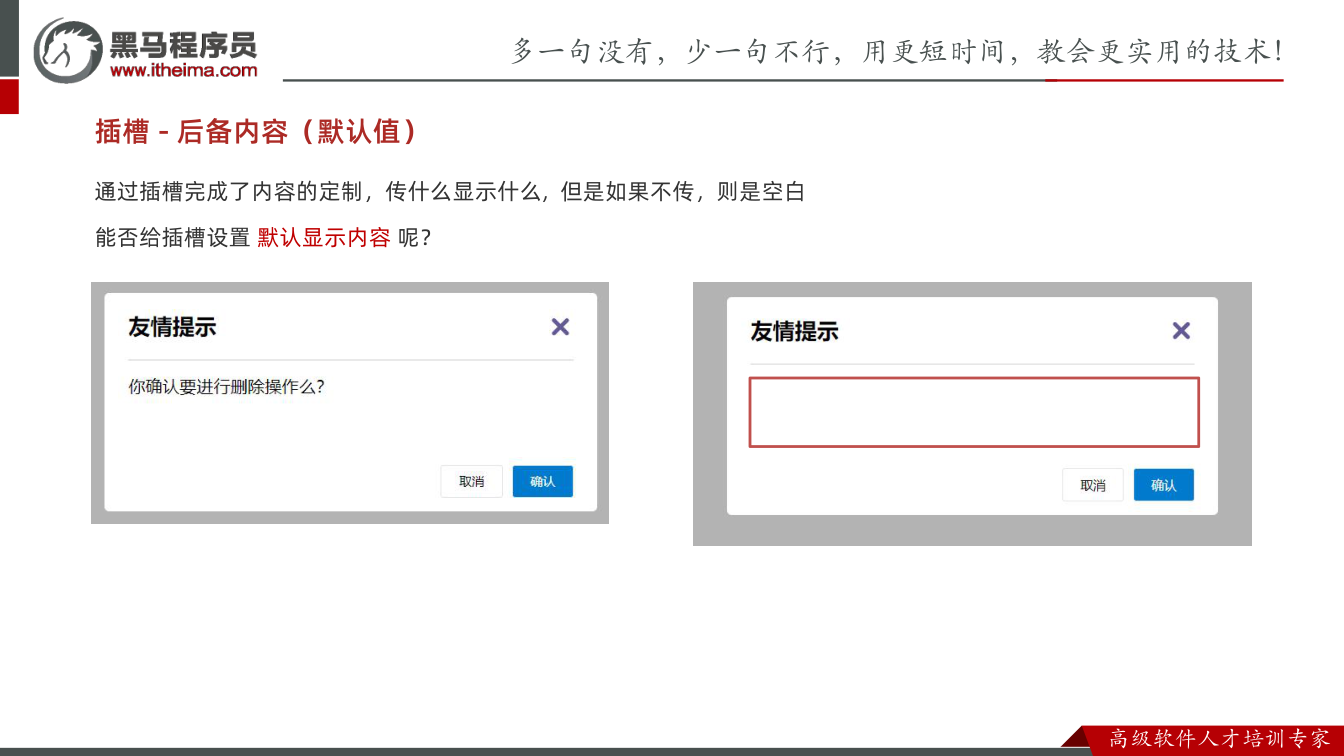
Task: Close the right 友情提示 dialog with X
Action: (x=1181, y=331)
